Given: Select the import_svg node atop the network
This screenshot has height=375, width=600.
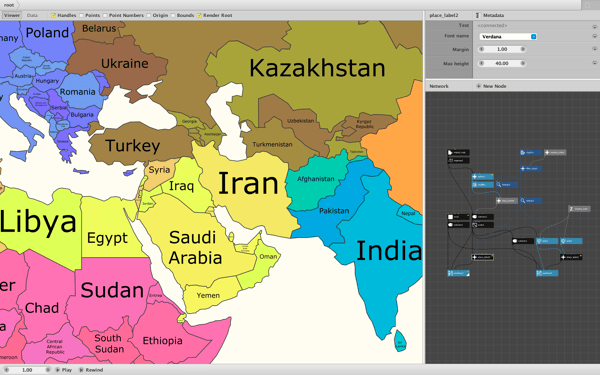Looking at the screenshot, I should pos(458,152).
